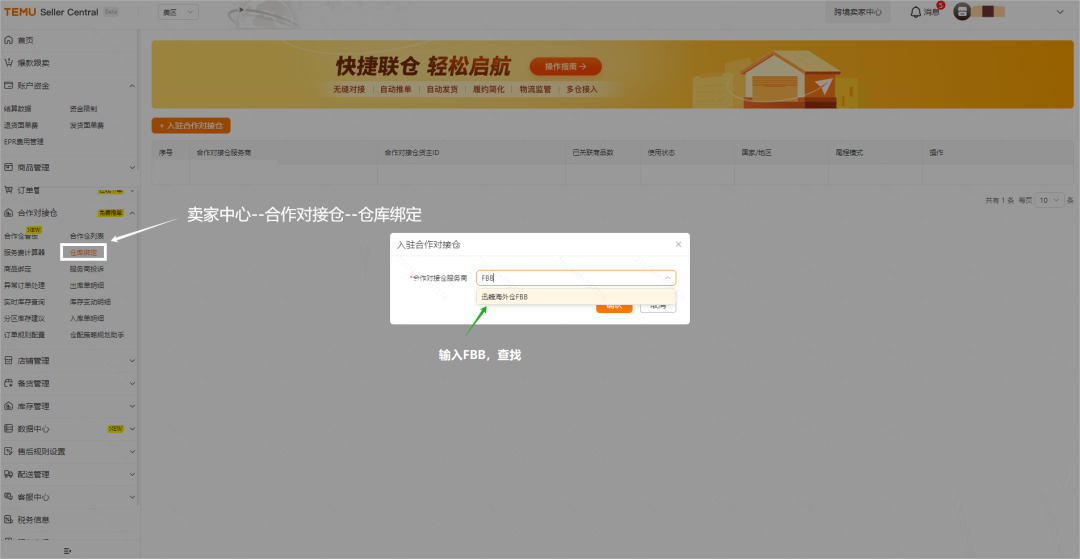Open 订单规则配置 submenu item

click(x=24, y=335)
